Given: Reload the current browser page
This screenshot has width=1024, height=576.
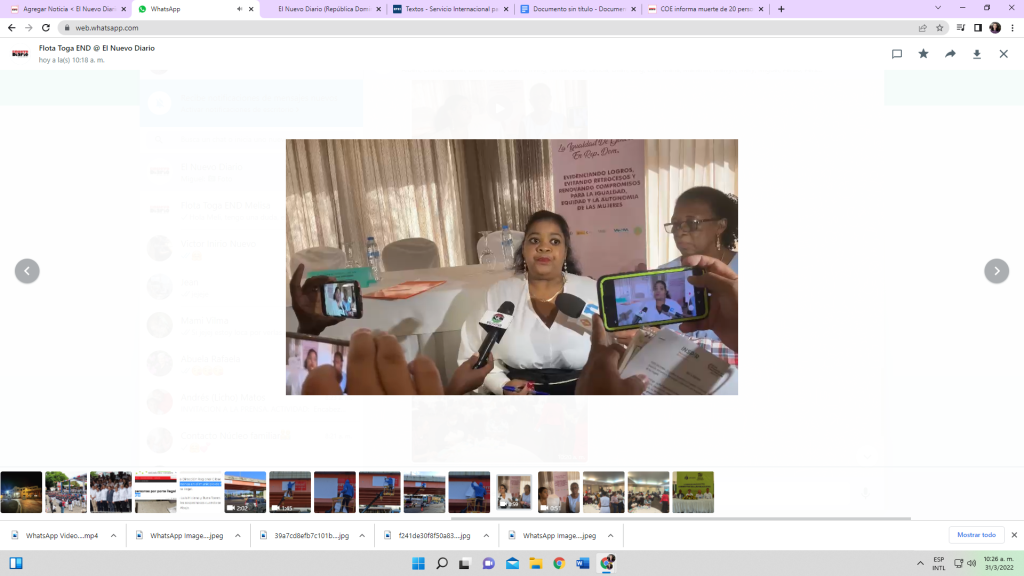Looking at the screenshot, I should point(45,28).
